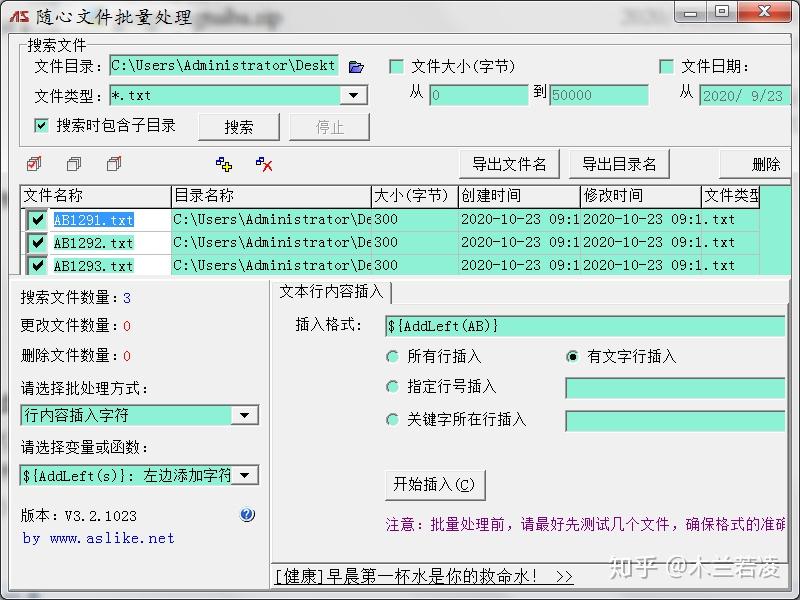Click the red X remove-files icon

[x=262, y=163]
